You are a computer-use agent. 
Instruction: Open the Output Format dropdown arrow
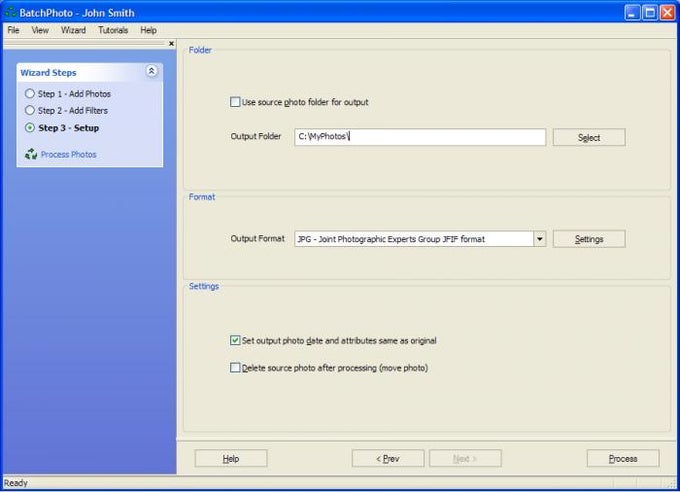tap(539, 239)
